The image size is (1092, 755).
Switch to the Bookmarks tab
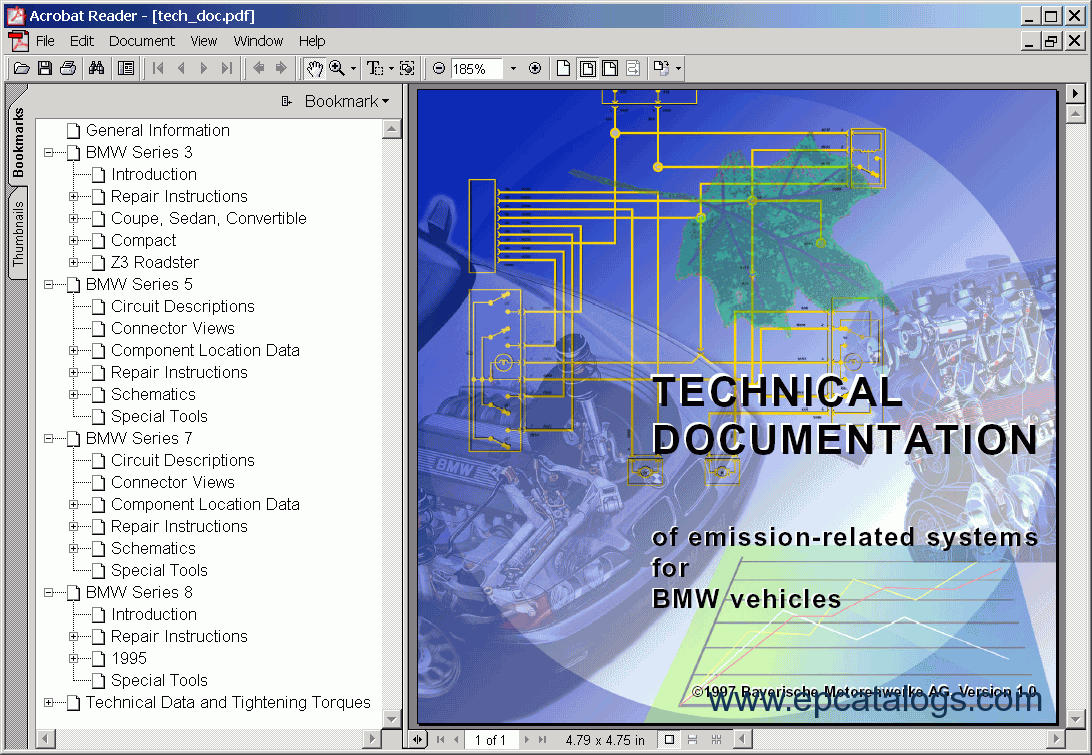click(x=18, y=142)
